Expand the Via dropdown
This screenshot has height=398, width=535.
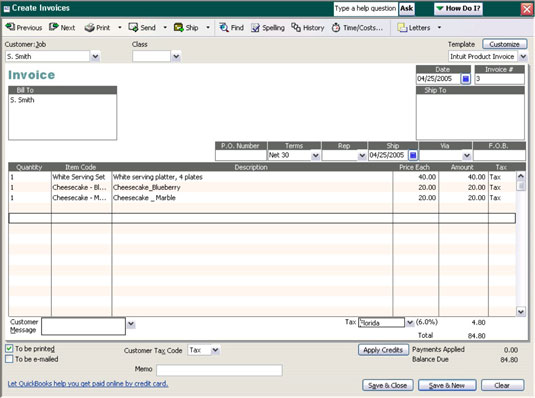(x=467, y=156)
